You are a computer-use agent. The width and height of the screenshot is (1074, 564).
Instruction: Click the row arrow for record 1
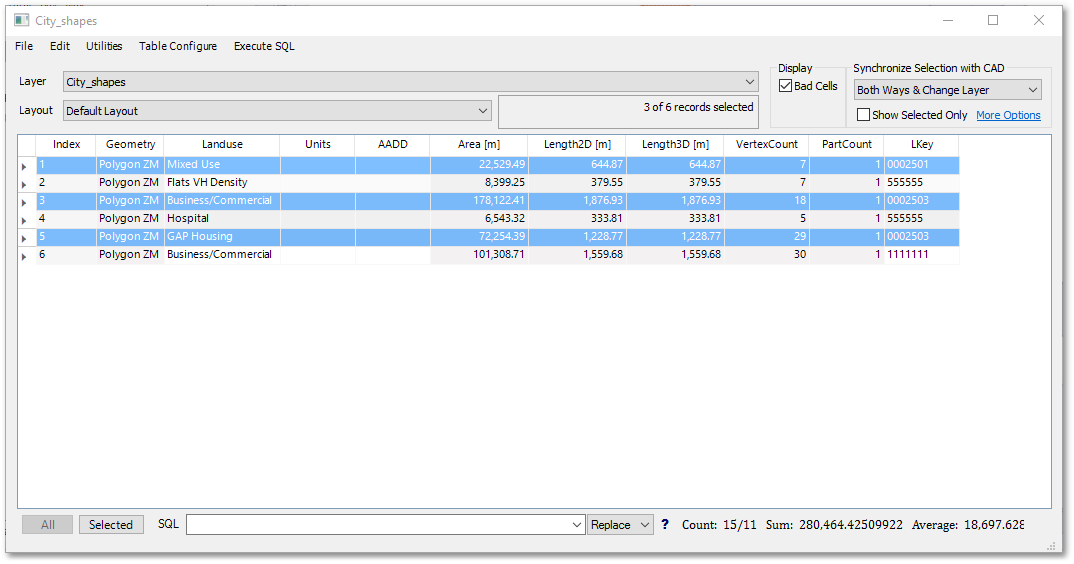coord(25,166)
